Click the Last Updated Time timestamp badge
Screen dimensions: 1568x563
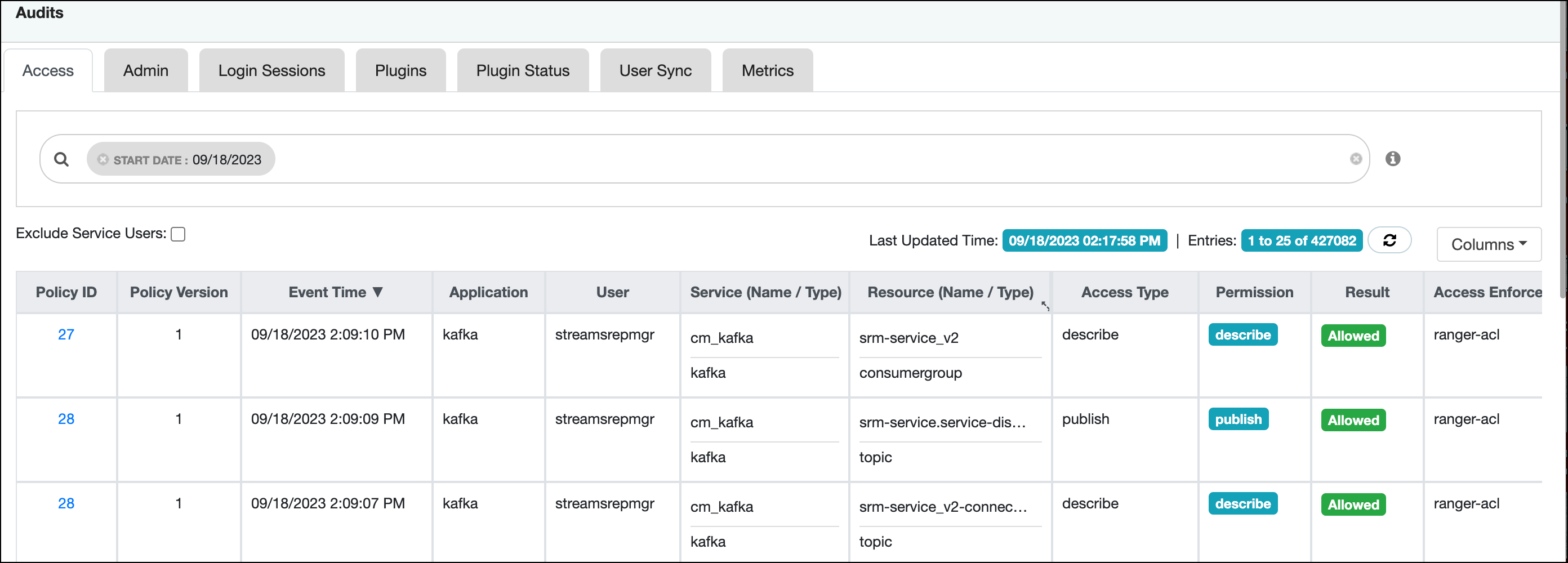pos(1085,240)
